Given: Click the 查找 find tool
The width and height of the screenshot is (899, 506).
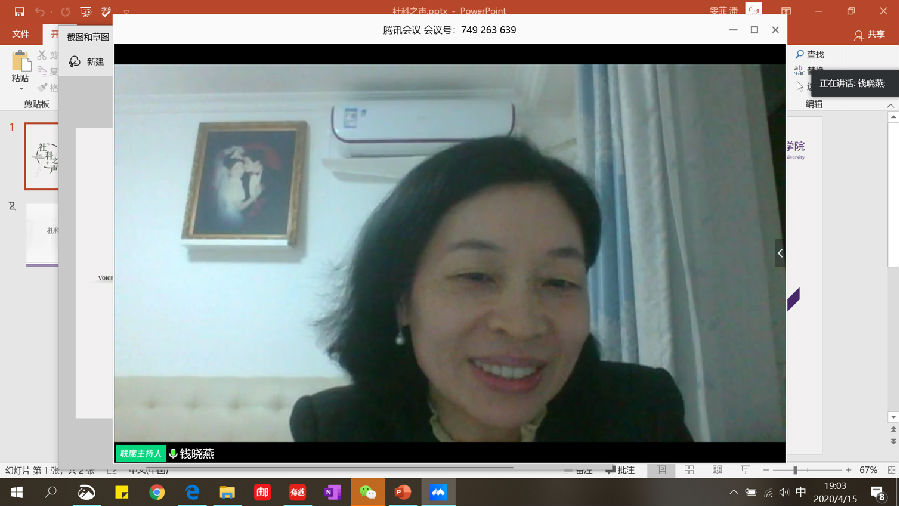Looking at the screenshot, I should pos(810,54).
